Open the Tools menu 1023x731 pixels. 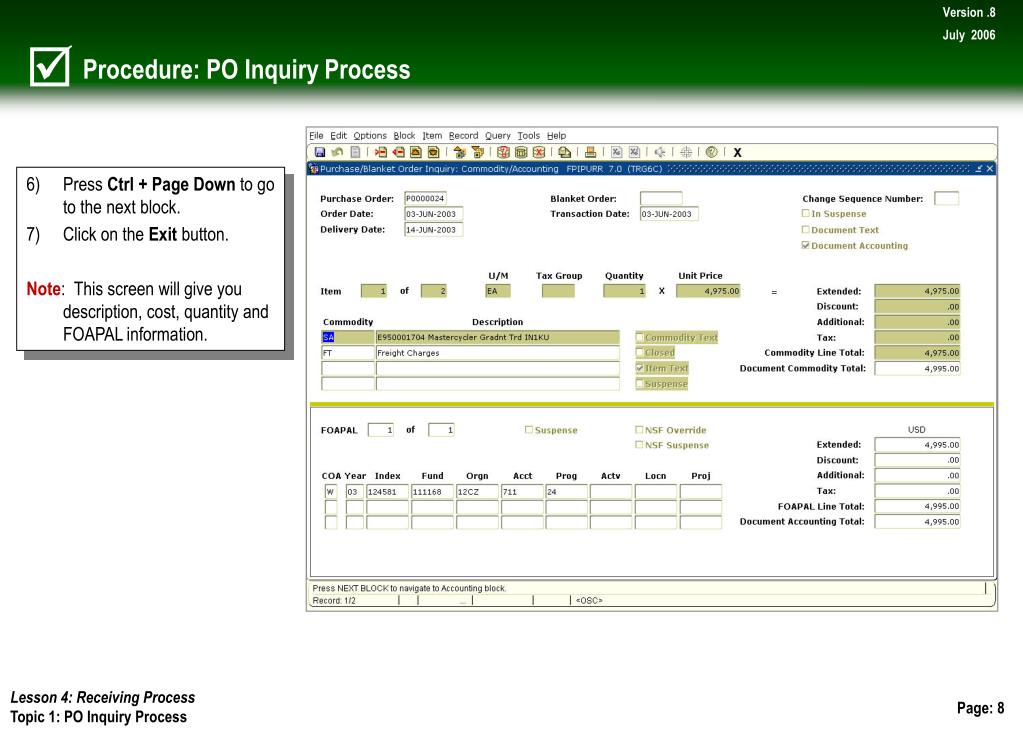click(528, 136)
